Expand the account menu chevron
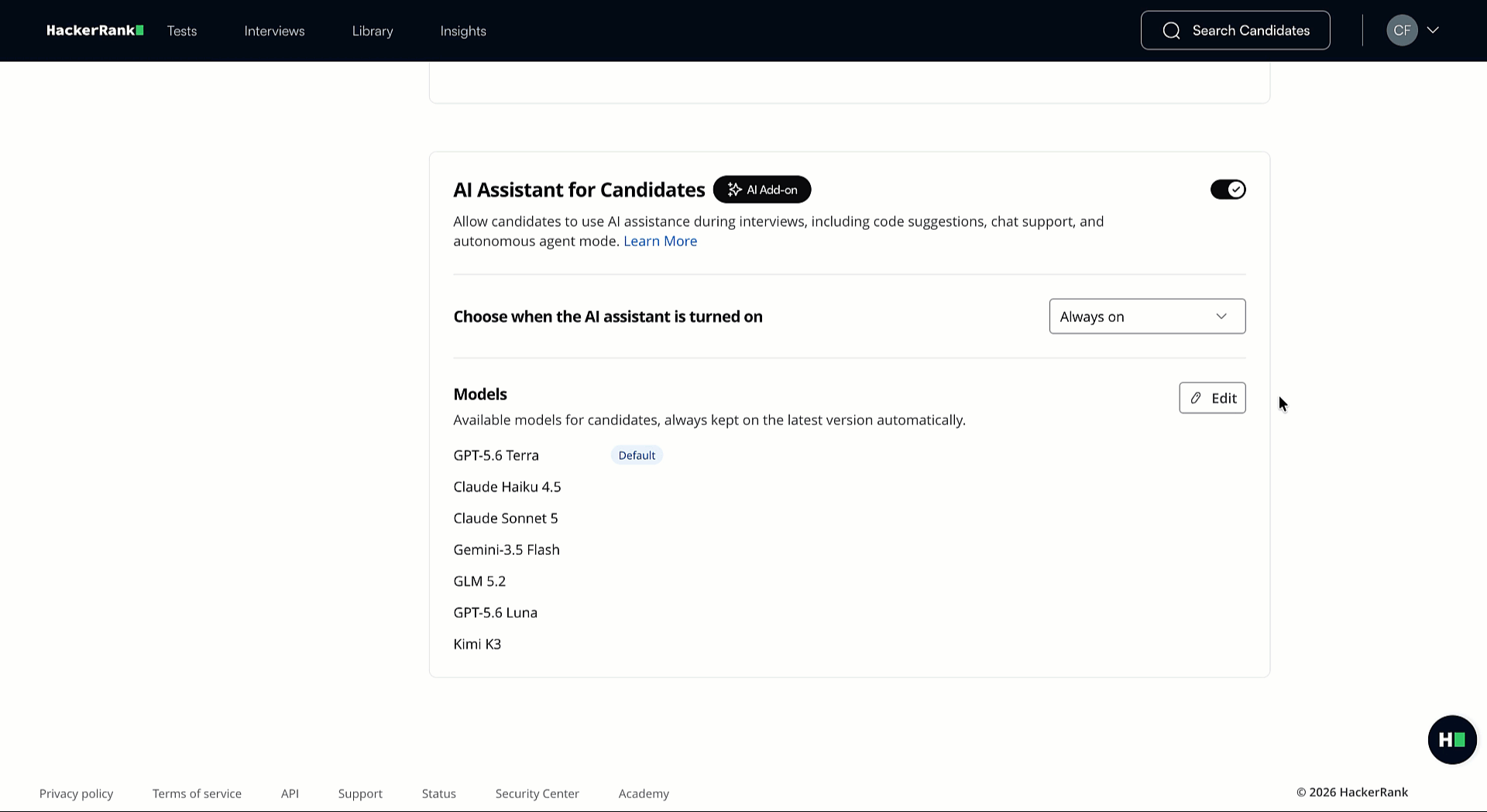 [x=1433, y=30]
